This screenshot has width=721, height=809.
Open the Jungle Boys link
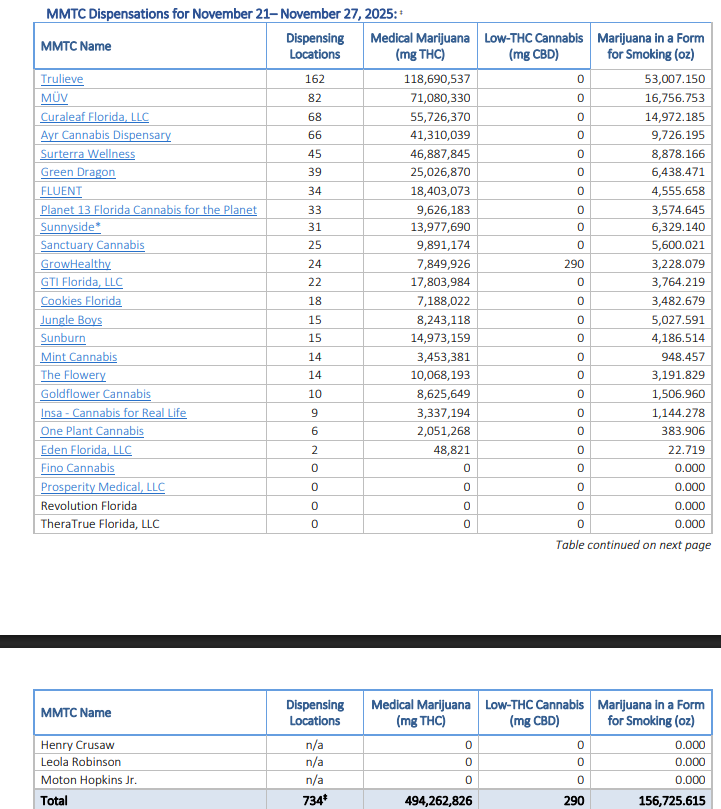click(71, 320)
